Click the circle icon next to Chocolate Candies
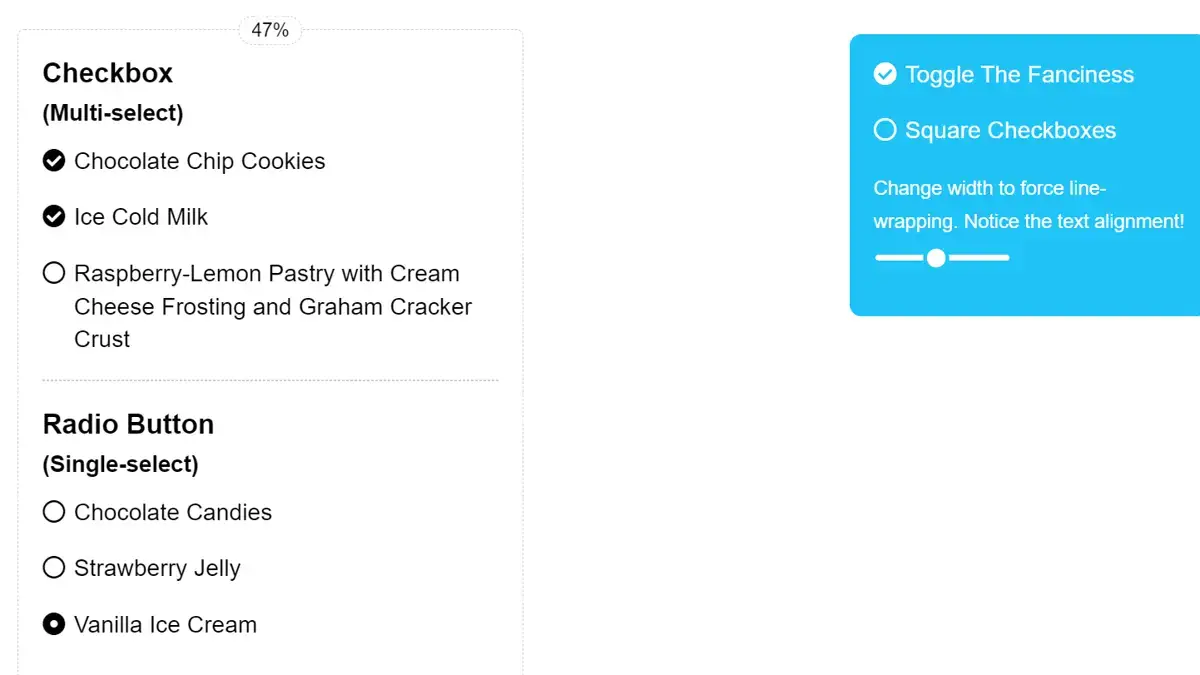The width and height of the screenshot is (1200, 675). [53, 511]
